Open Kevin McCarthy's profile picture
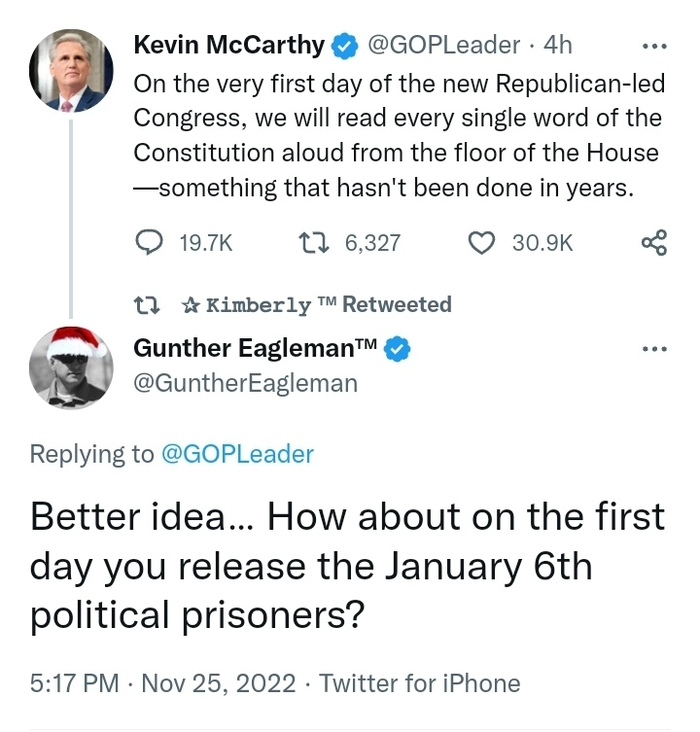 click(x=68, y=71)
